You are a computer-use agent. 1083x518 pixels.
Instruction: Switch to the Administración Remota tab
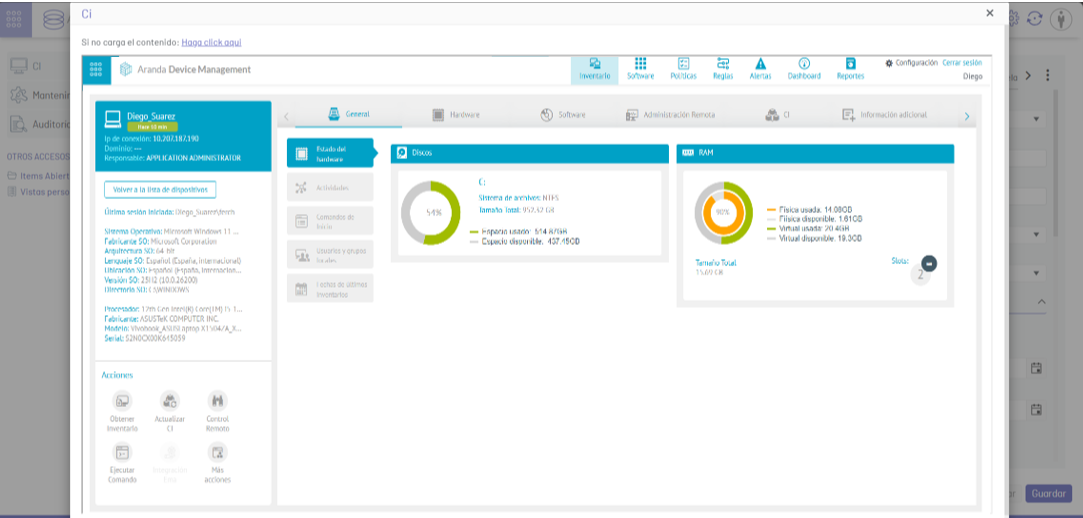pos(670,115)
